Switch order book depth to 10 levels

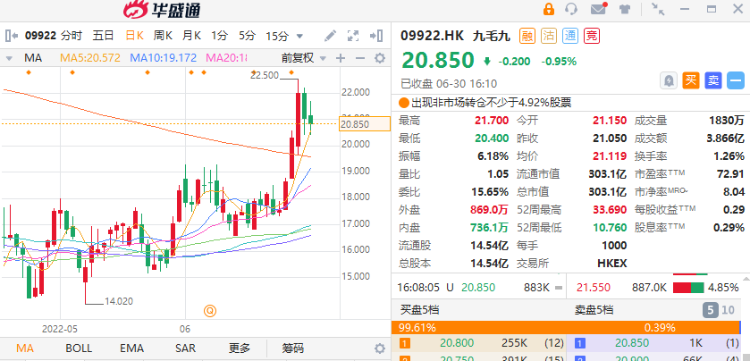(728, 310)
